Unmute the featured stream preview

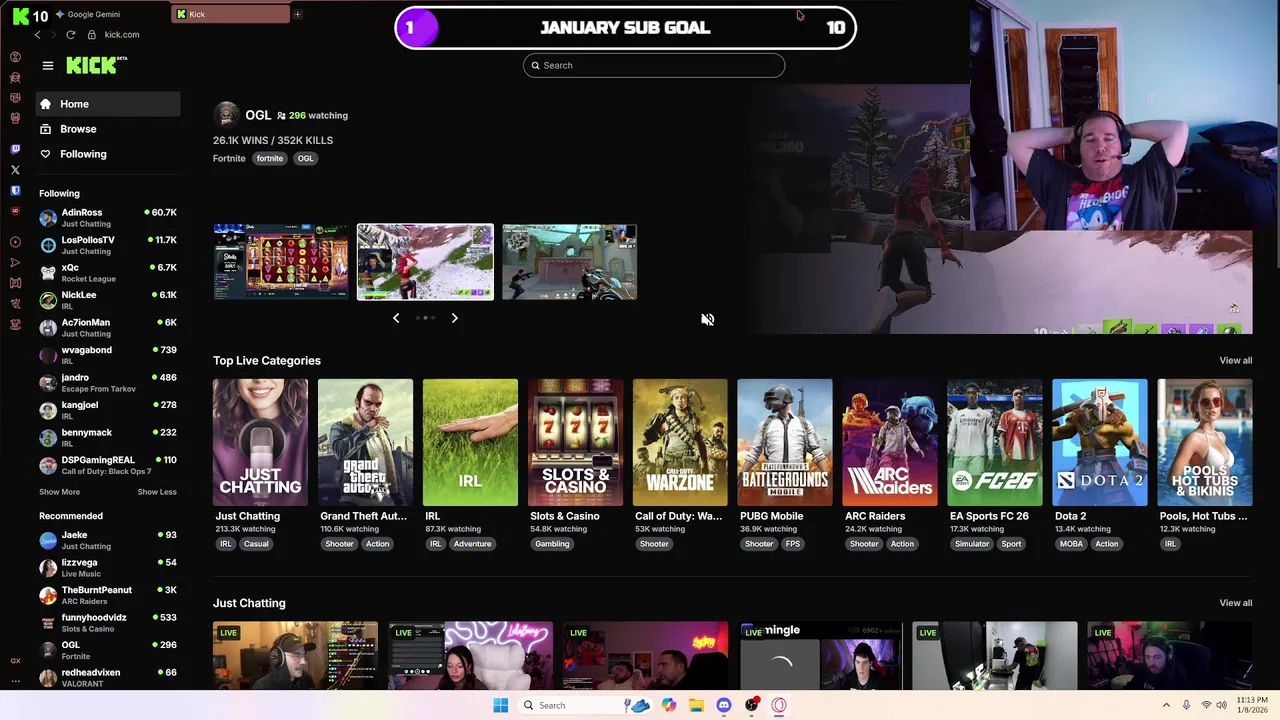pyautogui.click(x=707, y=320)
